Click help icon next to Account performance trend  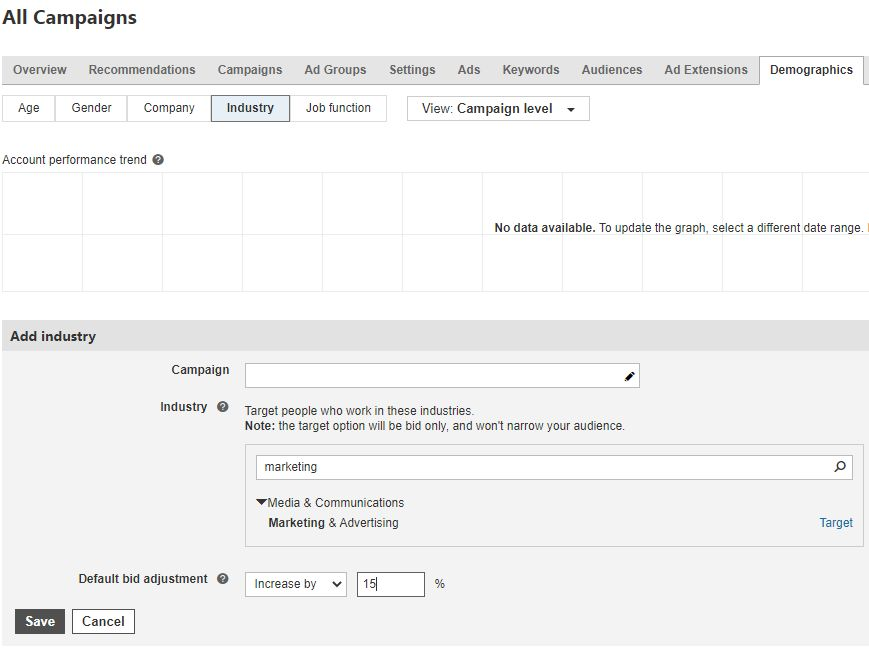pos(158,160)
